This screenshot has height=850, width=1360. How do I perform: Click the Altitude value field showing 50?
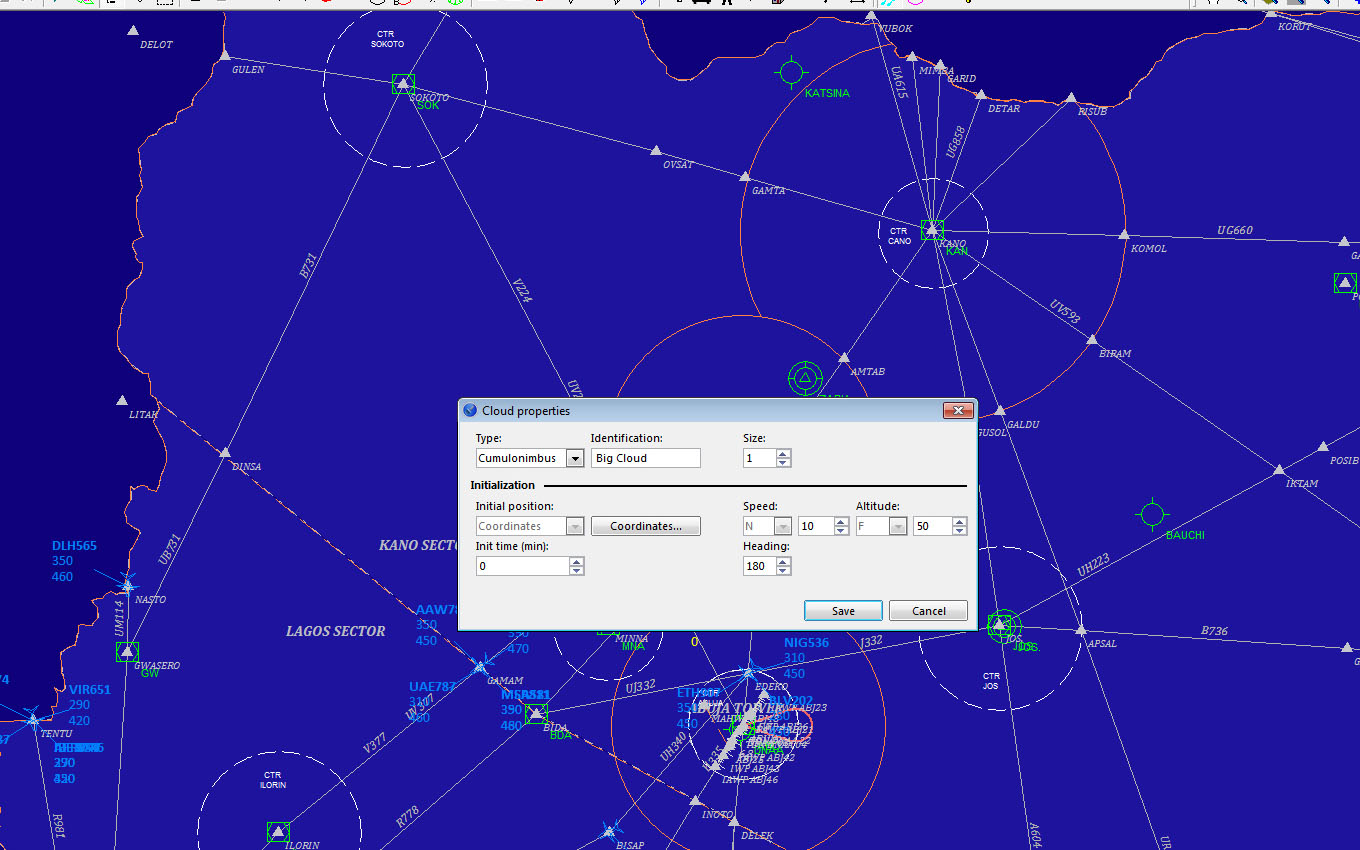coord(933,526)
